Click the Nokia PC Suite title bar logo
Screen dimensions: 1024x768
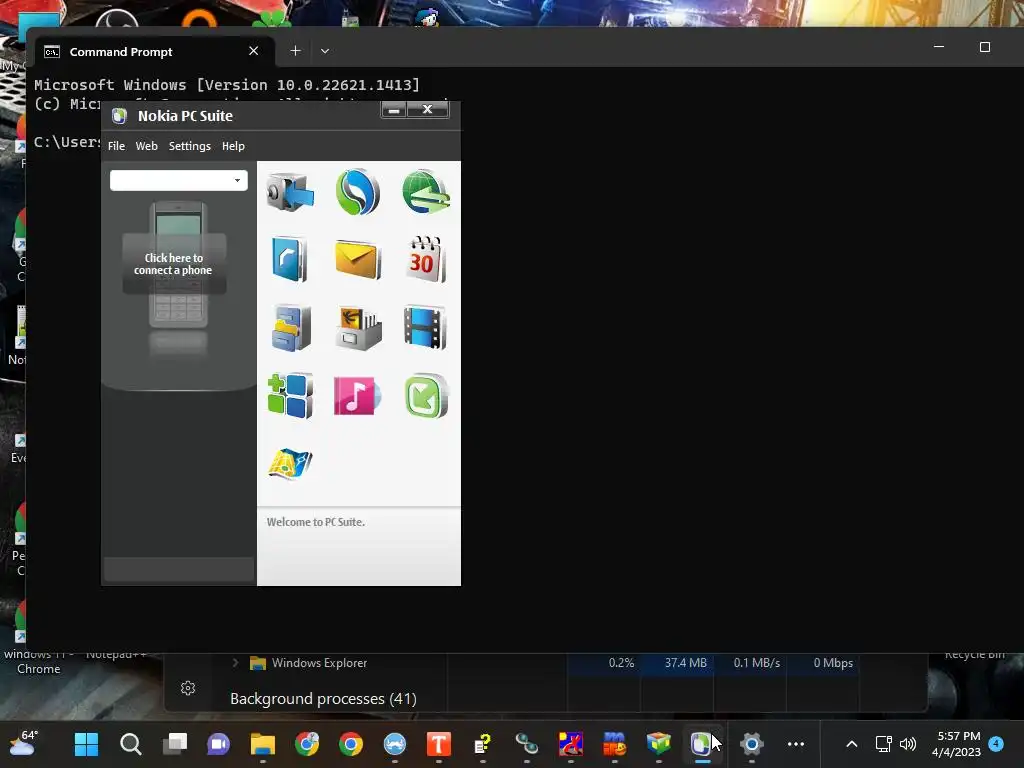tap(119, 116)
